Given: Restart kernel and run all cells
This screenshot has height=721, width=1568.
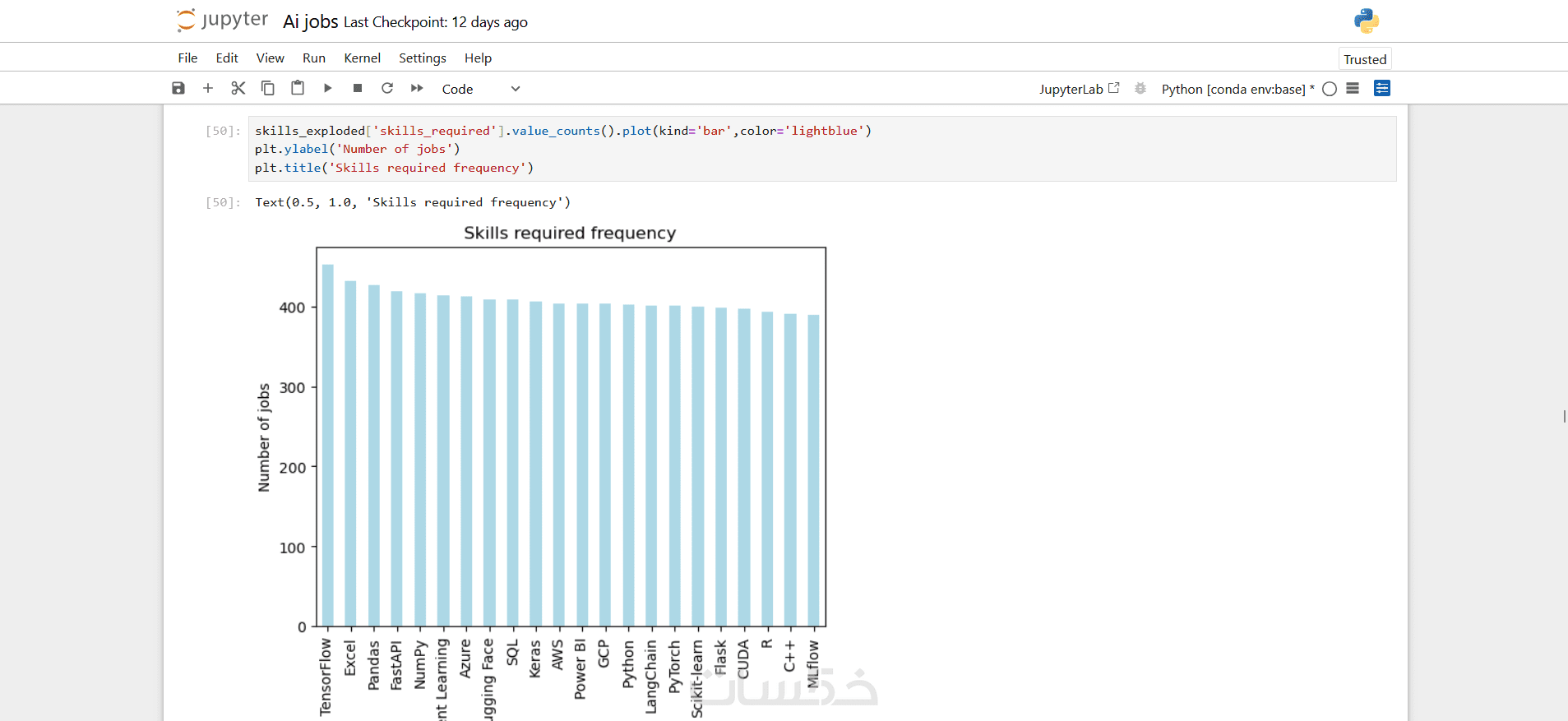Looking at the screenshot, I should [x=417, y=88].
